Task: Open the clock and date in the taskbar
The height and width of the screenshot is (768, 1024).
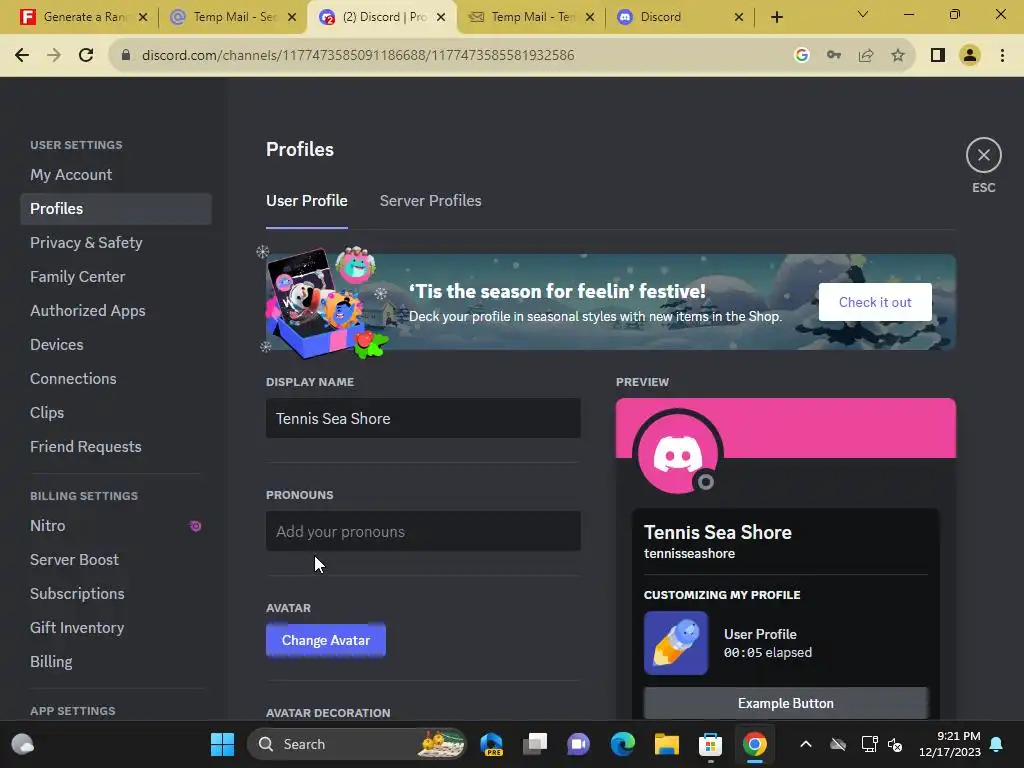Action: click(x=950, y=744)
